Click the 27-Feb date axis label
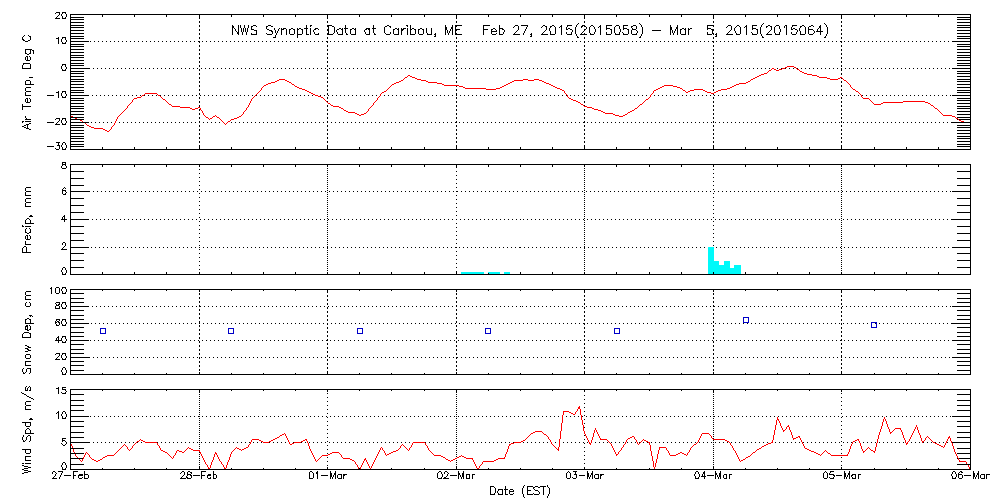Image resolution: width=1000 pixels, height=500 pixels. (71, 478)
